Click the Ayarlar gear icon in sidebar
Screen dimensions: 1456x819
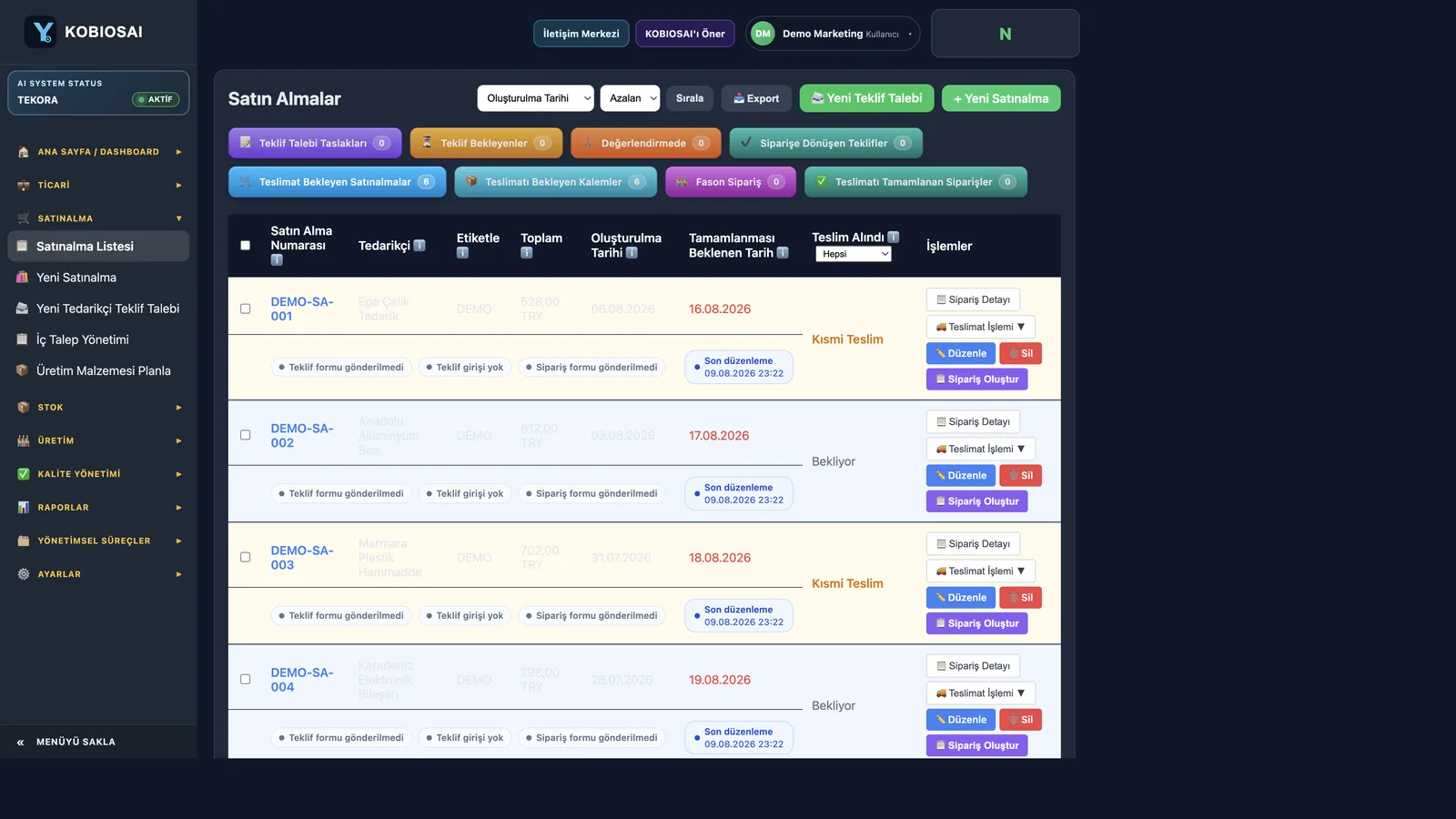tap(24, 574)
